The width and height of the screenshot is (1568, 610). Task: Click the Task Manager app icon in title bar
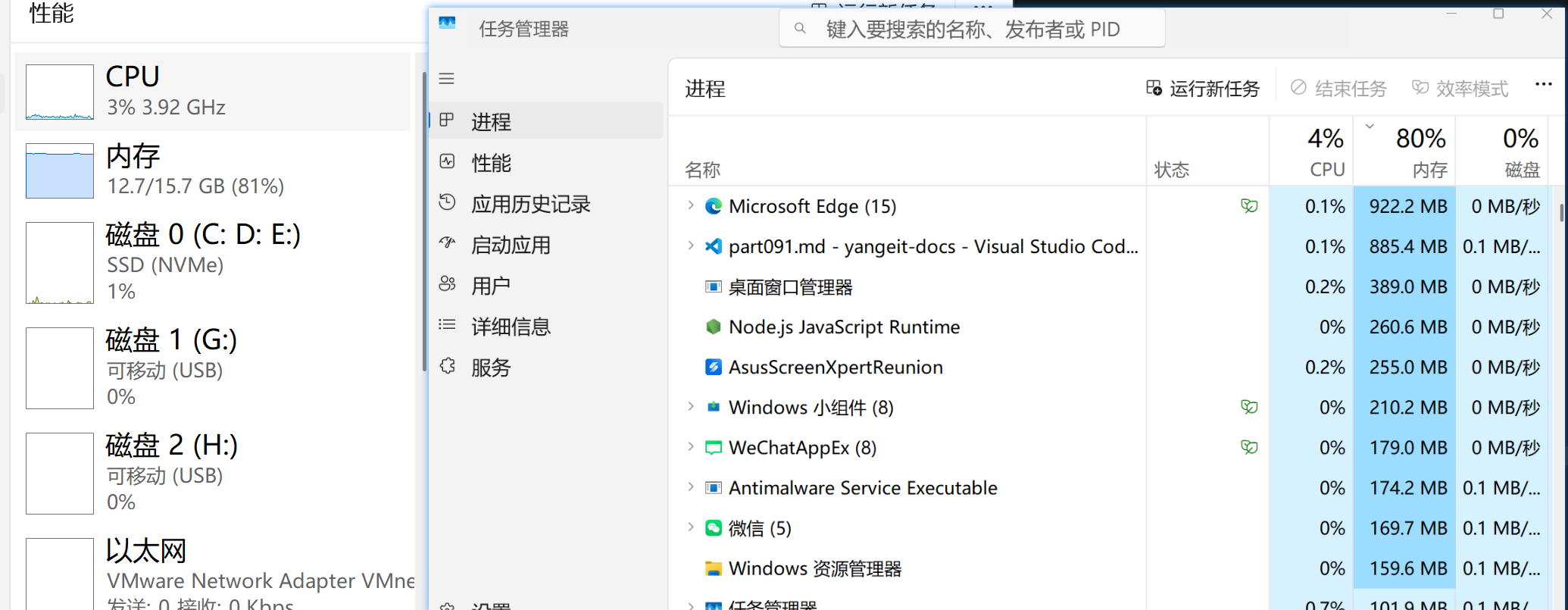447,23
